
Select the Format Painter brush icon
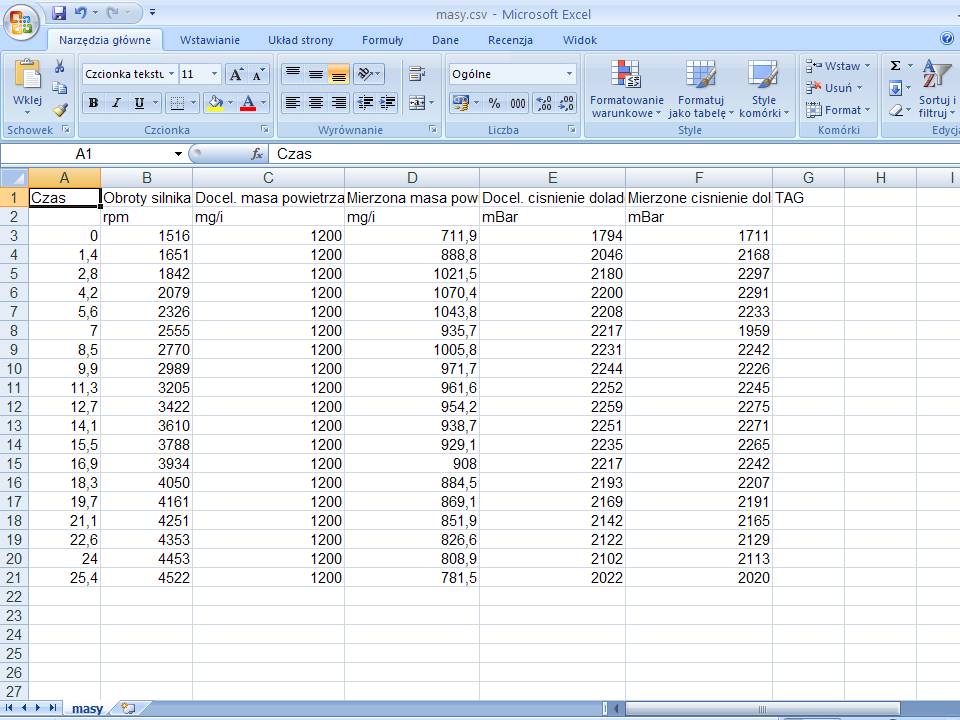tap(59, 110)
